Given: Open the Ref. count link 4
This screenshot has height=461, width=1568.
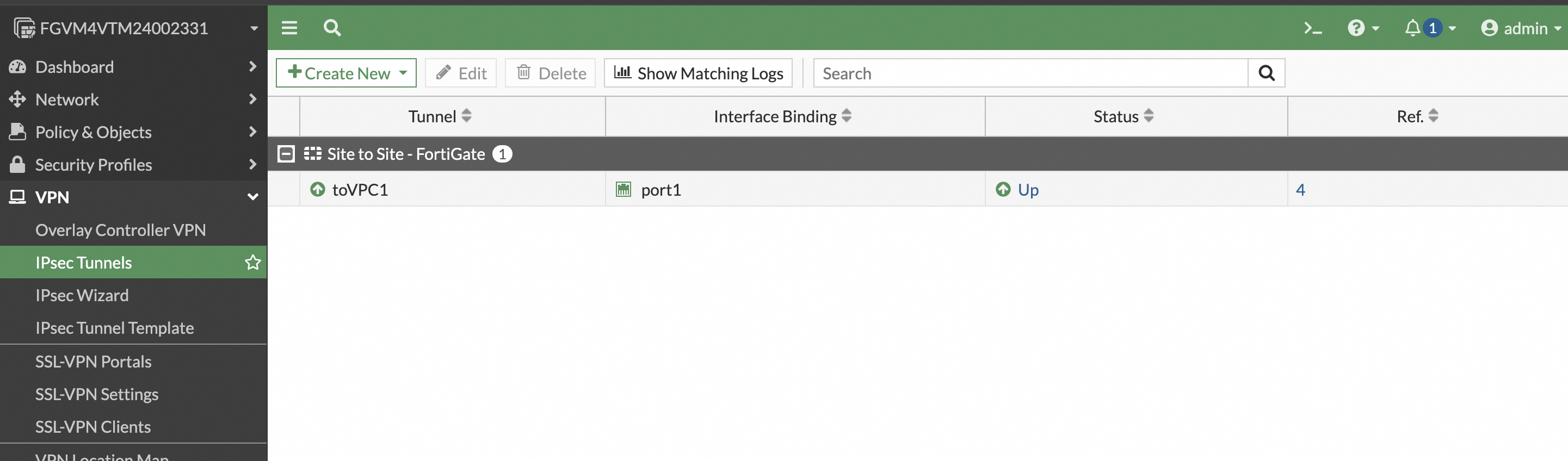Looking at the screenshot, I should pos(1300,190).
